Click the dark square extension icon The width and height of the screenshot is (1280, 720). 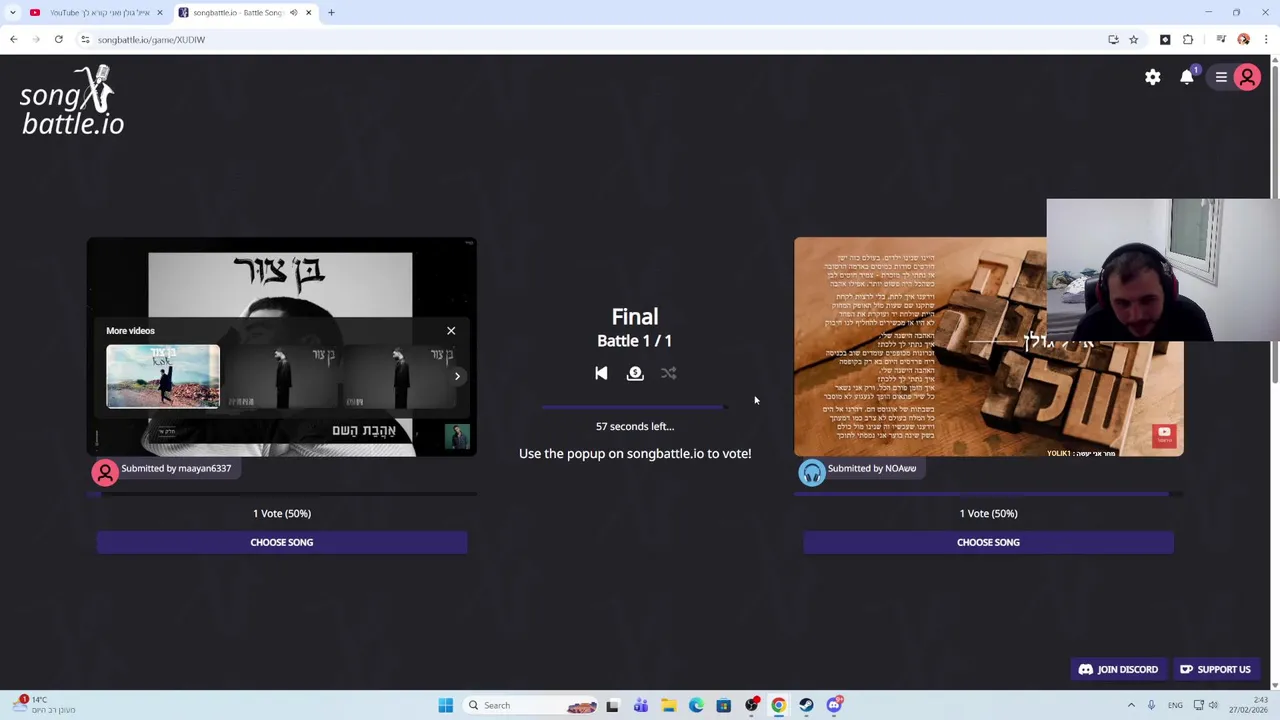[x=1165, y=39]
